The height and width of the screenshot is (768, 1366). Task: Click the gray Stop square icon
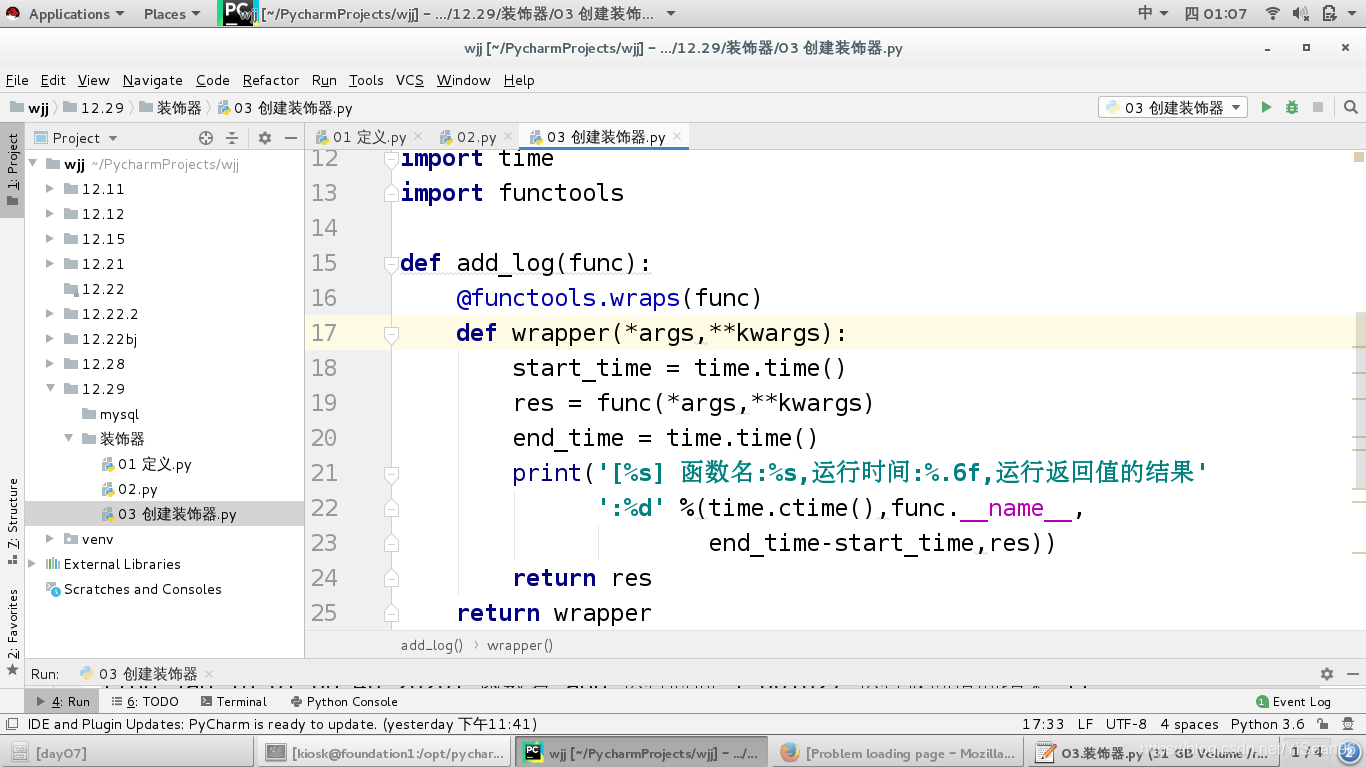tap(1318, 107)
